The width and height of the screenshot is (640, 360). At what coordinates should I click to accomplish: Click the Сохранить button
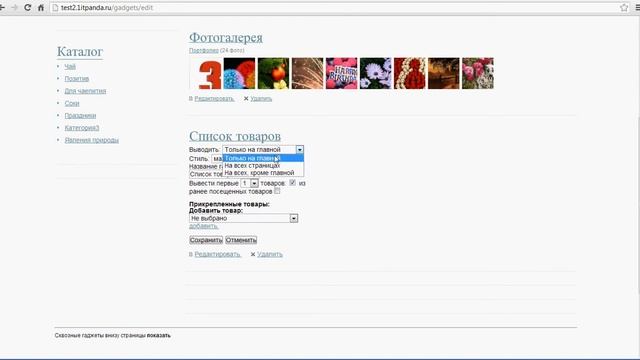206,240
